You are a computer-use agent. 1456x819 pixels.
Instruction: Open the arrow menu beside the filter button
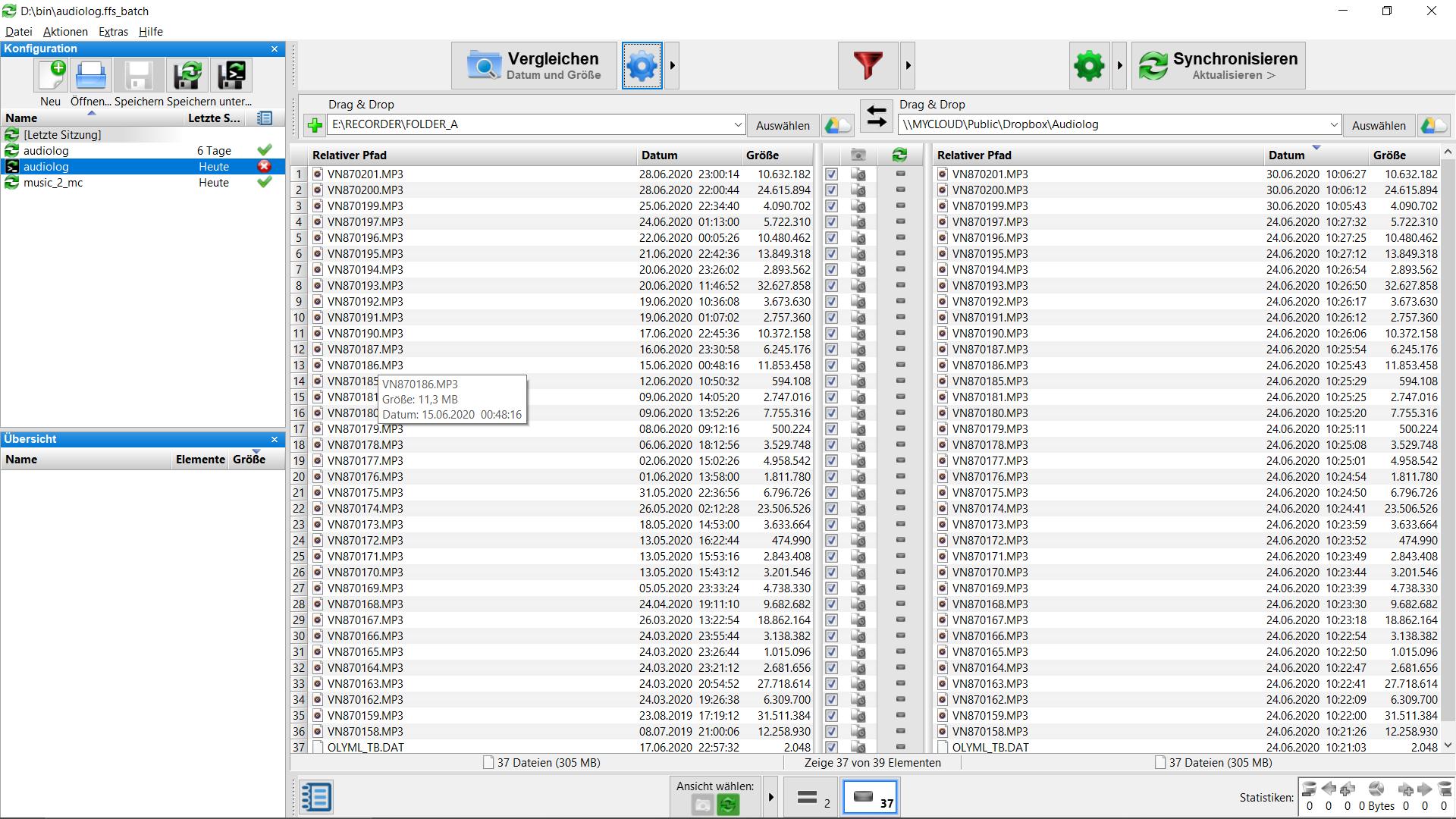tap(908, 66)
